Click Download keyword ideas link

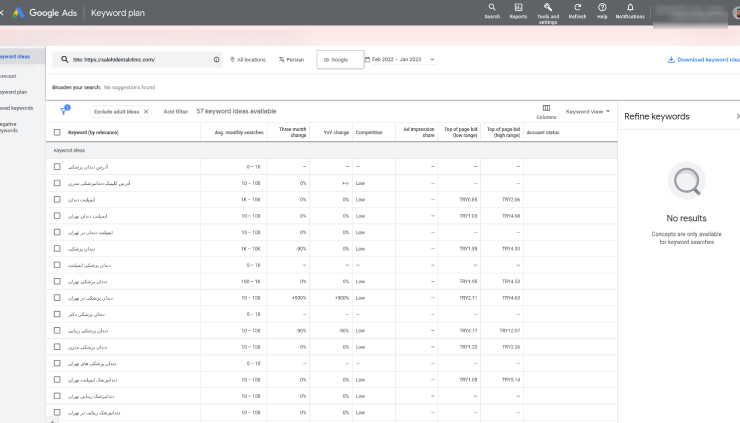[704, 59]
